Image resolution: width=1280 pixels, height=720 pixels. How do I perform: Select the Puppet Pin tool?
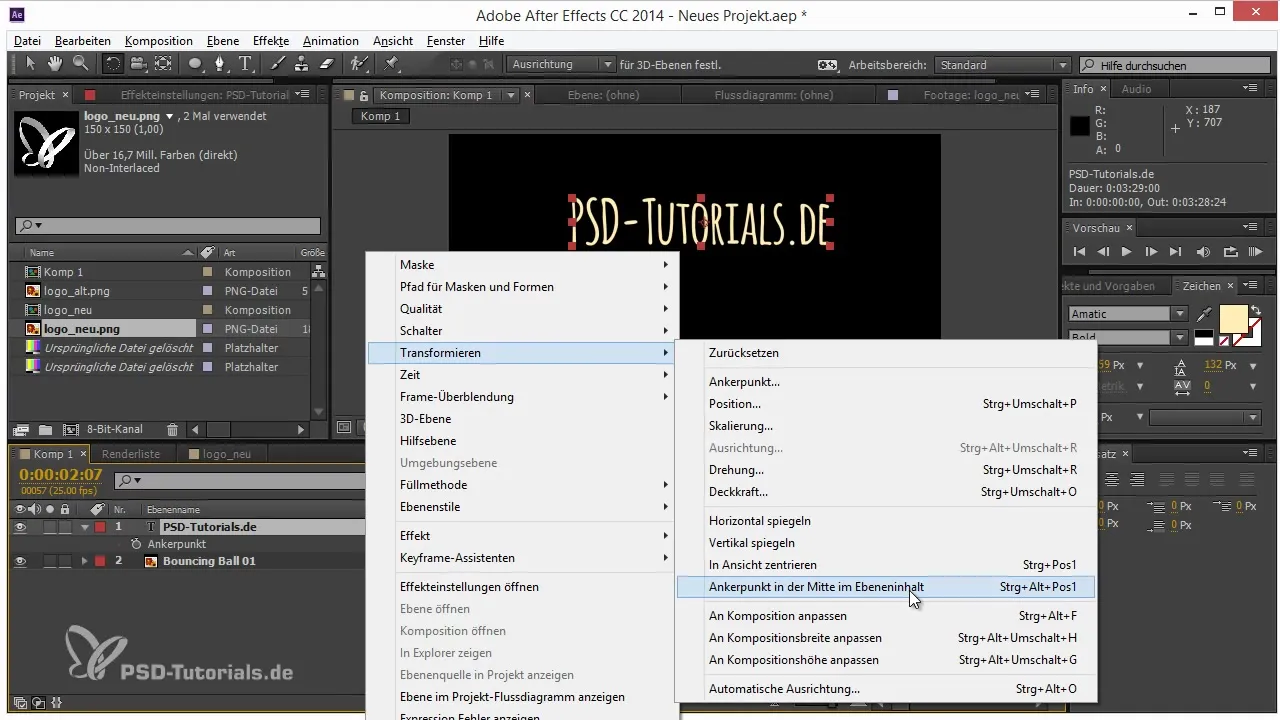click(392, 64)
